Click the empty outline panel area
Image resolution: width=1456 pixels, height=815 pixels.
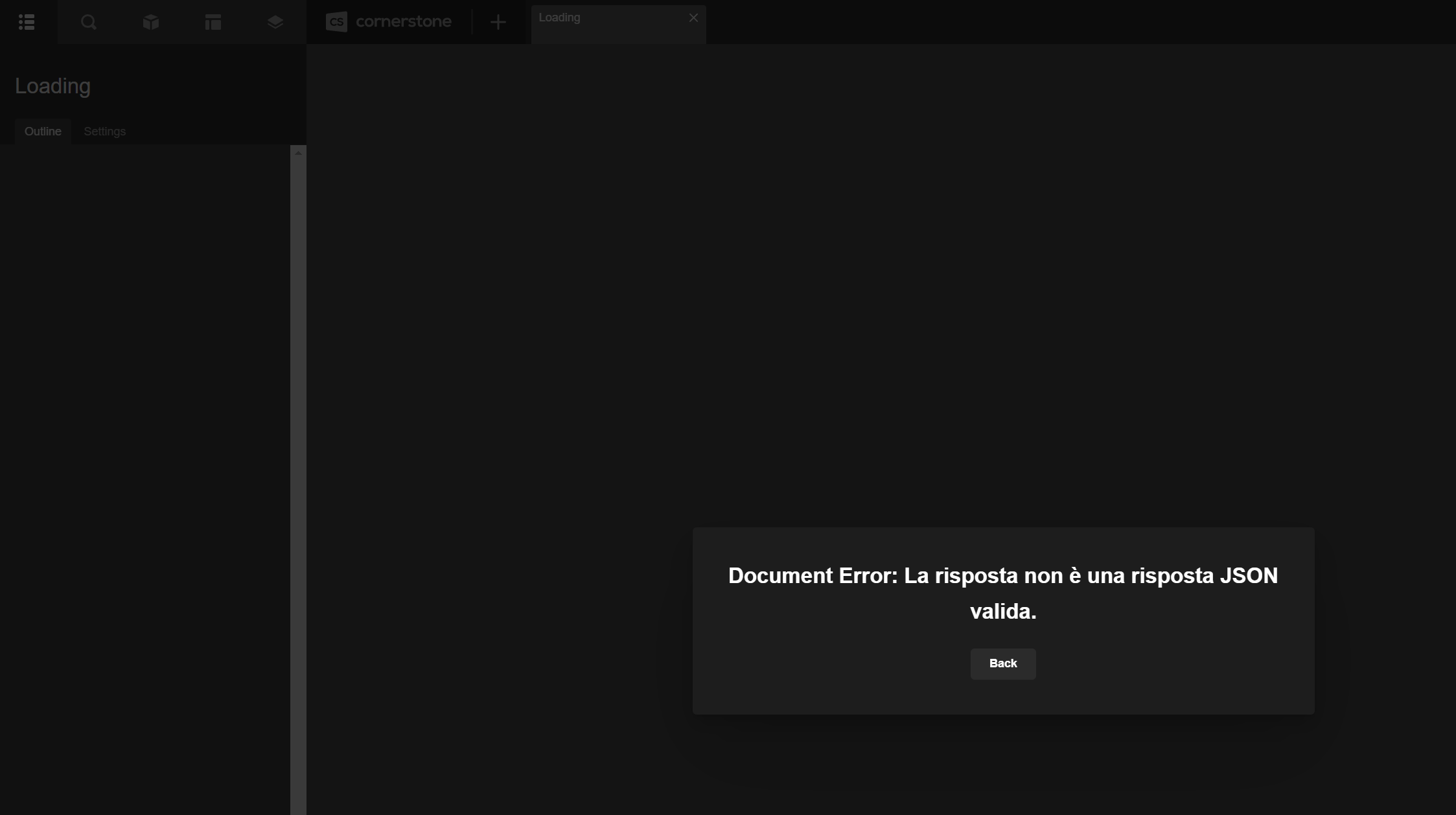(x=143, y=453)
